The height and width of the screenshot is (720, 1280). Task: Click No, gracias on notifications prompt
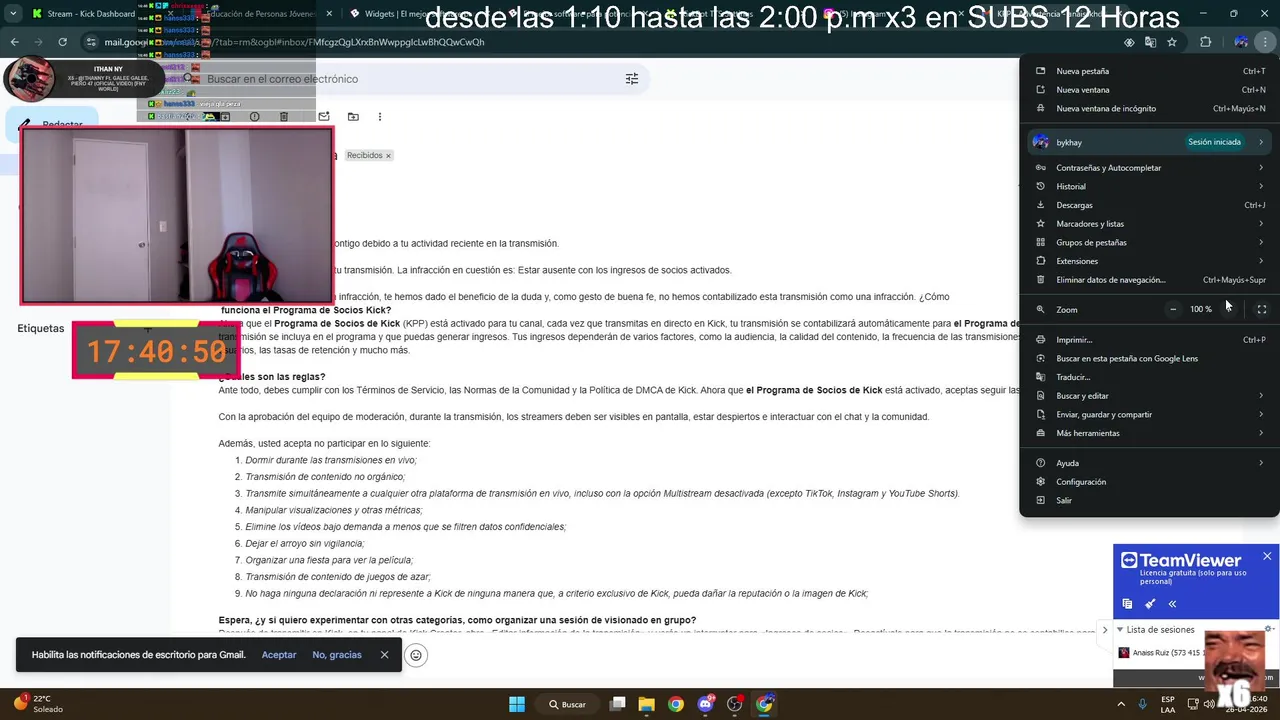337,655
